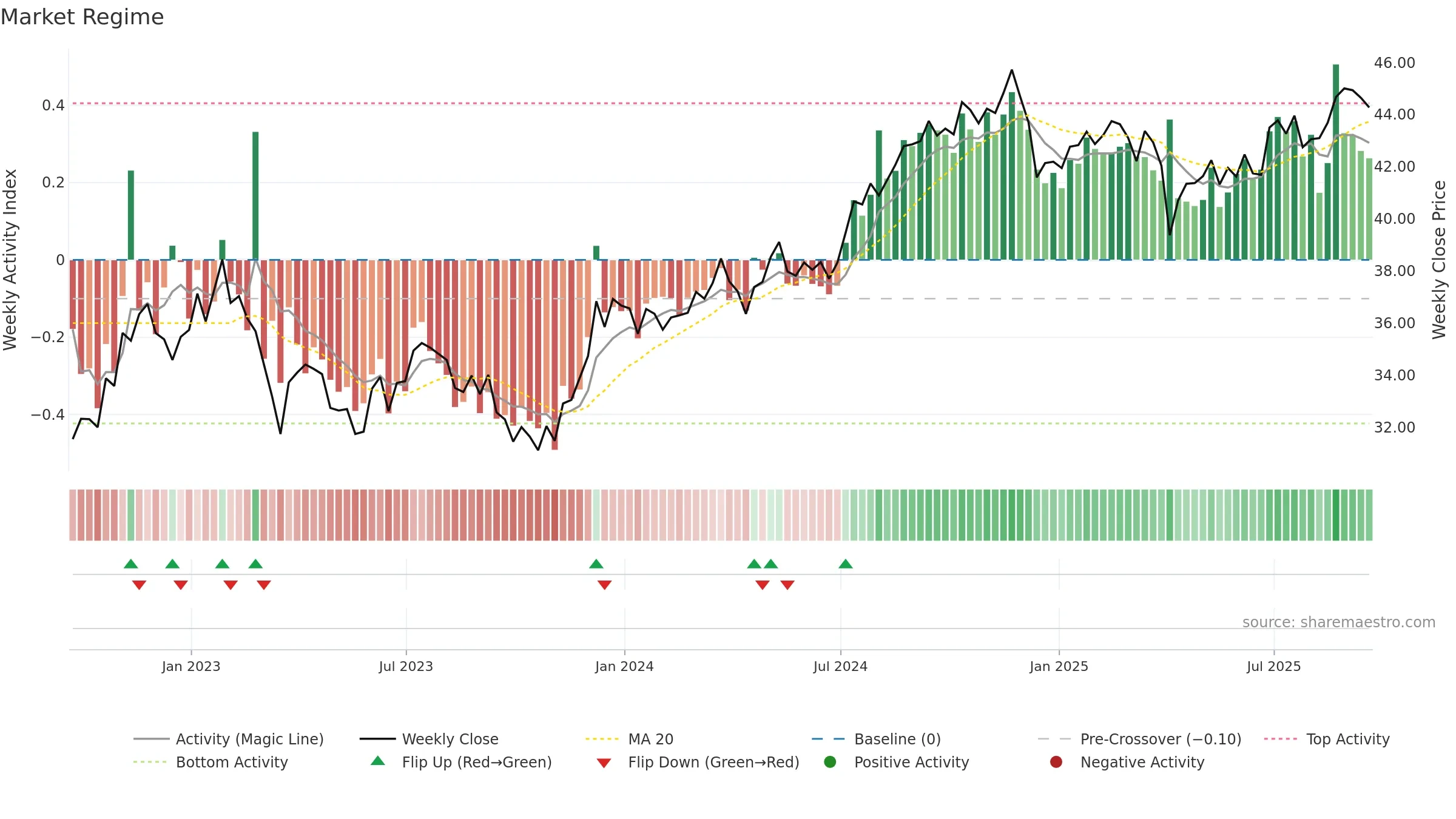
Task: Click the Jul 2023 axis label
Action: (x=406, y=666)
